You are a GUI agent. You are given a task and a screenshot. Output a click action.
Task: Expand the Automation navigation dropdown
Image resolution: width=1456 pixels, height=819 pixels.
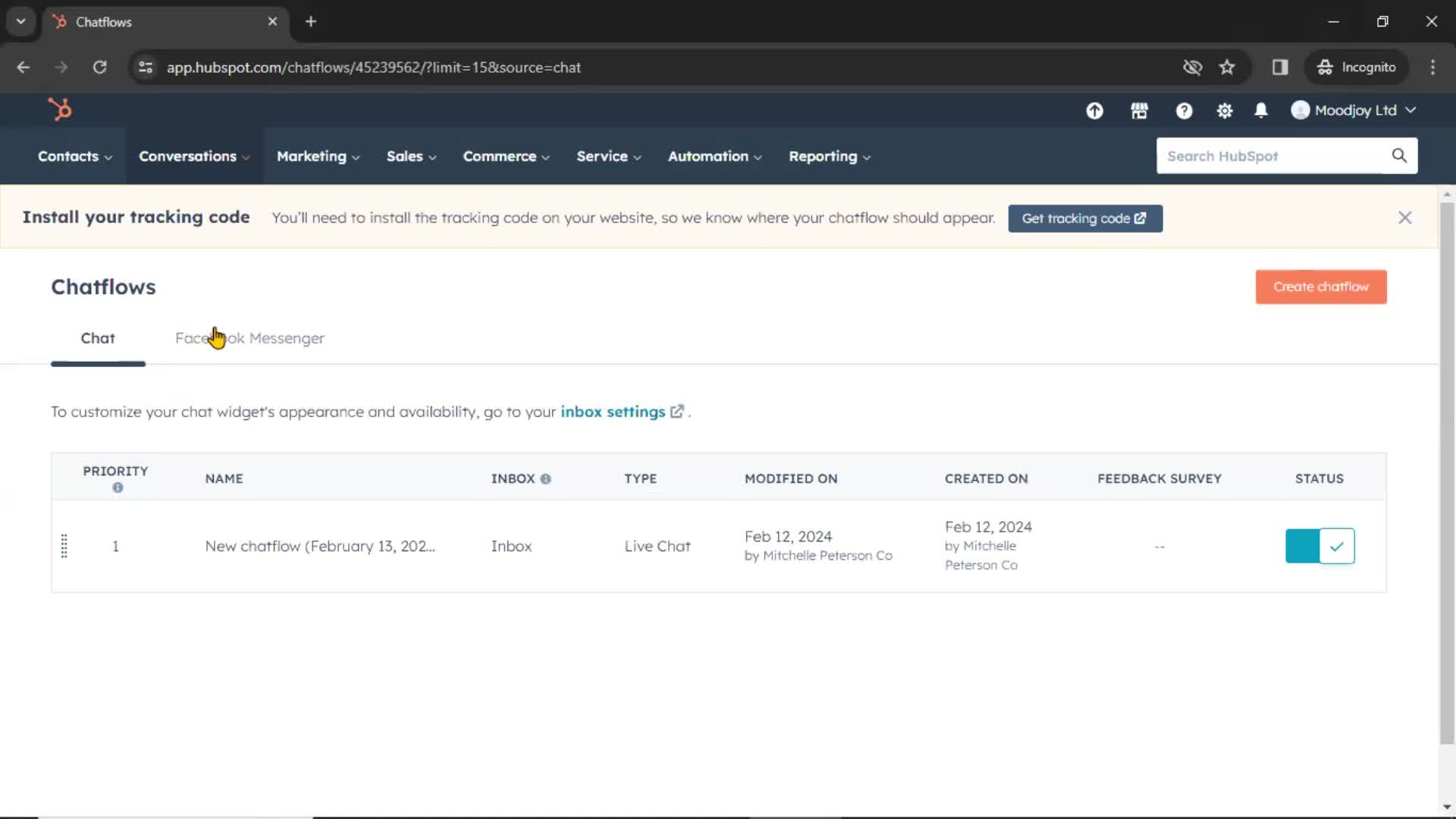tap(714, 156)
